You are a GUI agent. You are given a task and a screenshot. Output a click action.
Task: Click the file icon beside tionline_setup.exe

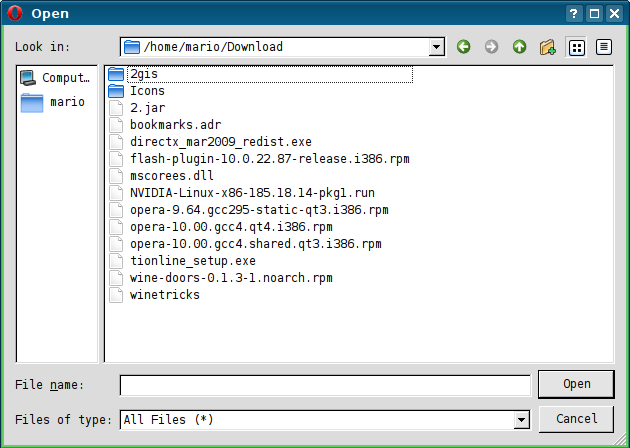click(x=116, y=261)
